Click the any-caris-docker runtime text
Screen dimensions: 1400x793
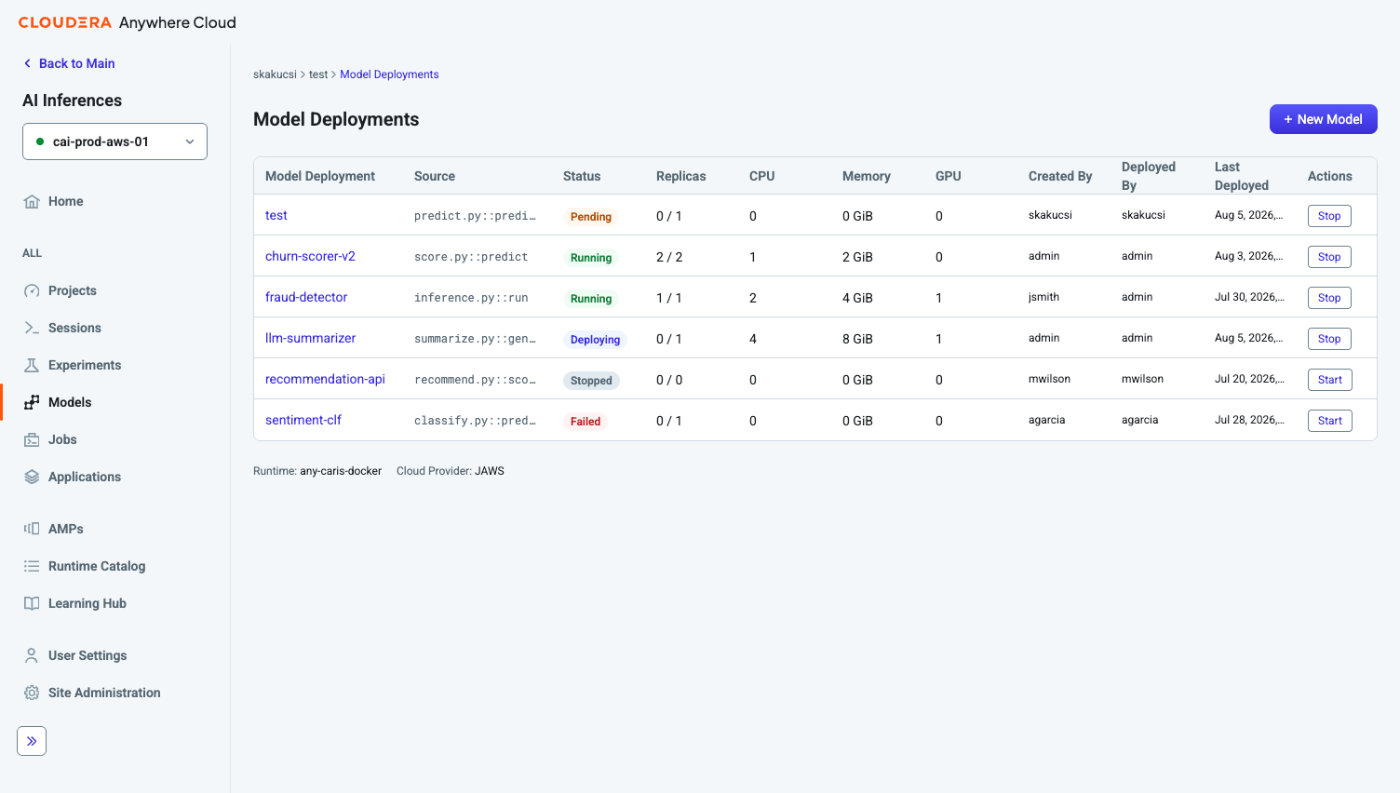pos(341,470)
